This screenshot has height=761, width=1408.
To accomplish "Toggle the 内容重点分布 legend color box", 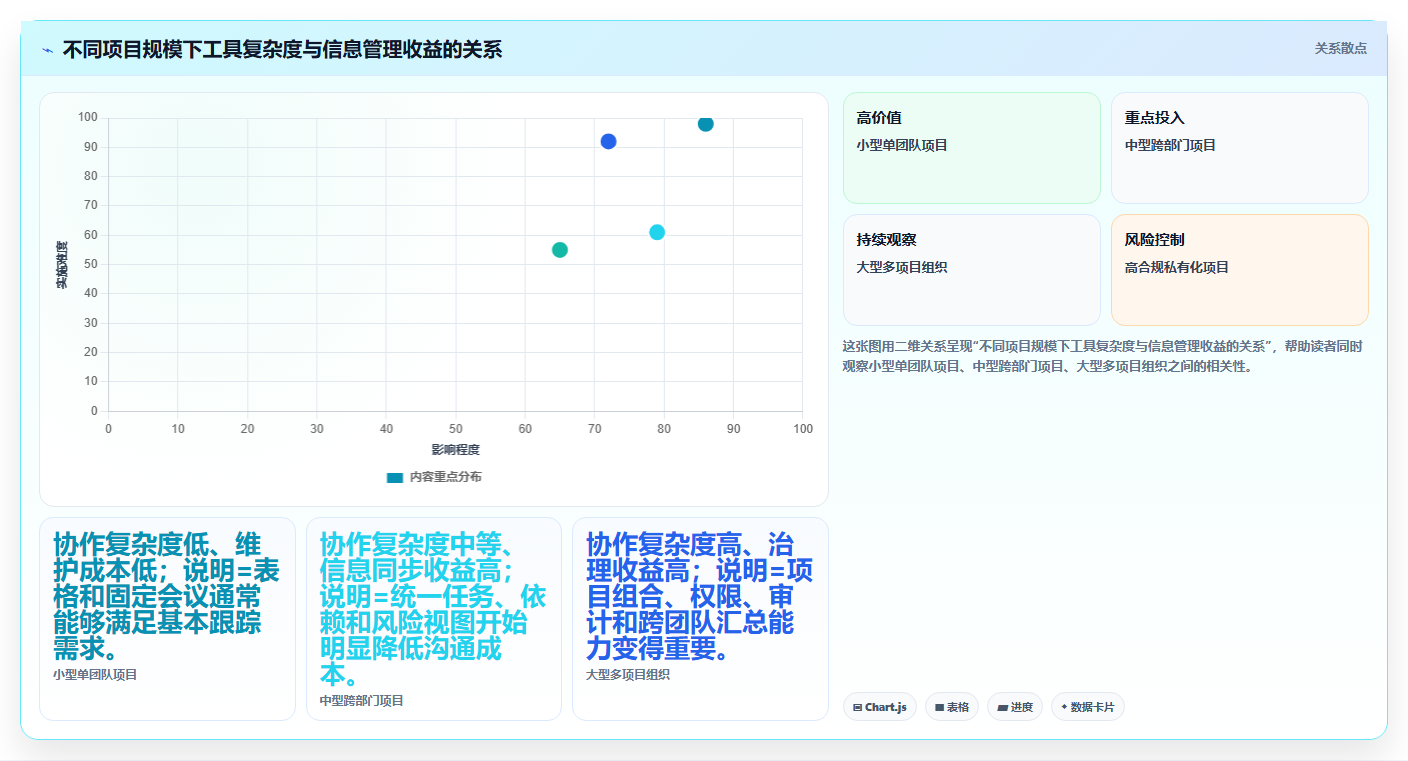I will click(394, 477).
